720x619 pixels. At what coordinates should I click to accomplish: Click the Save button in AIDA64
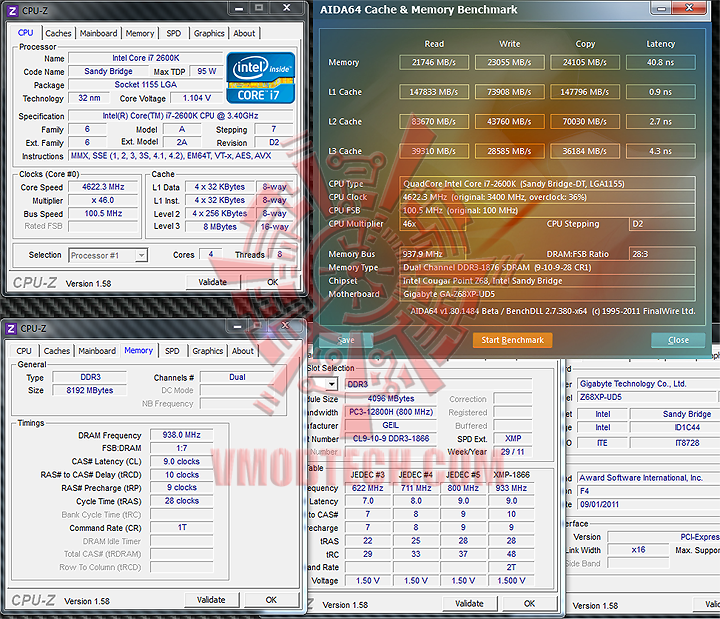(346, 340)
